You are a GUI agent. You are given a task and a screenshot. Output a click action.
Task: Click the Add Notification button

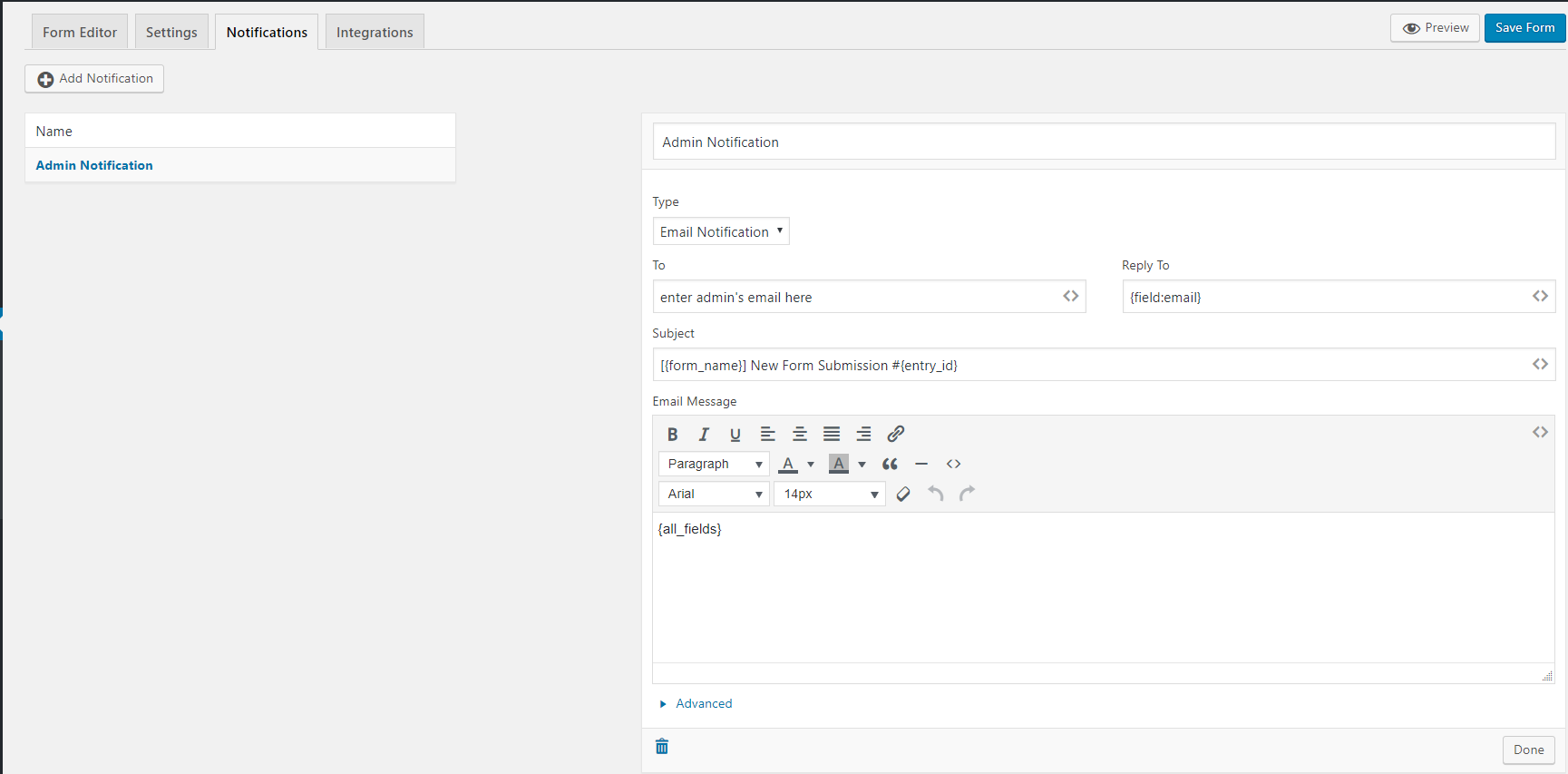click(94, 79)
